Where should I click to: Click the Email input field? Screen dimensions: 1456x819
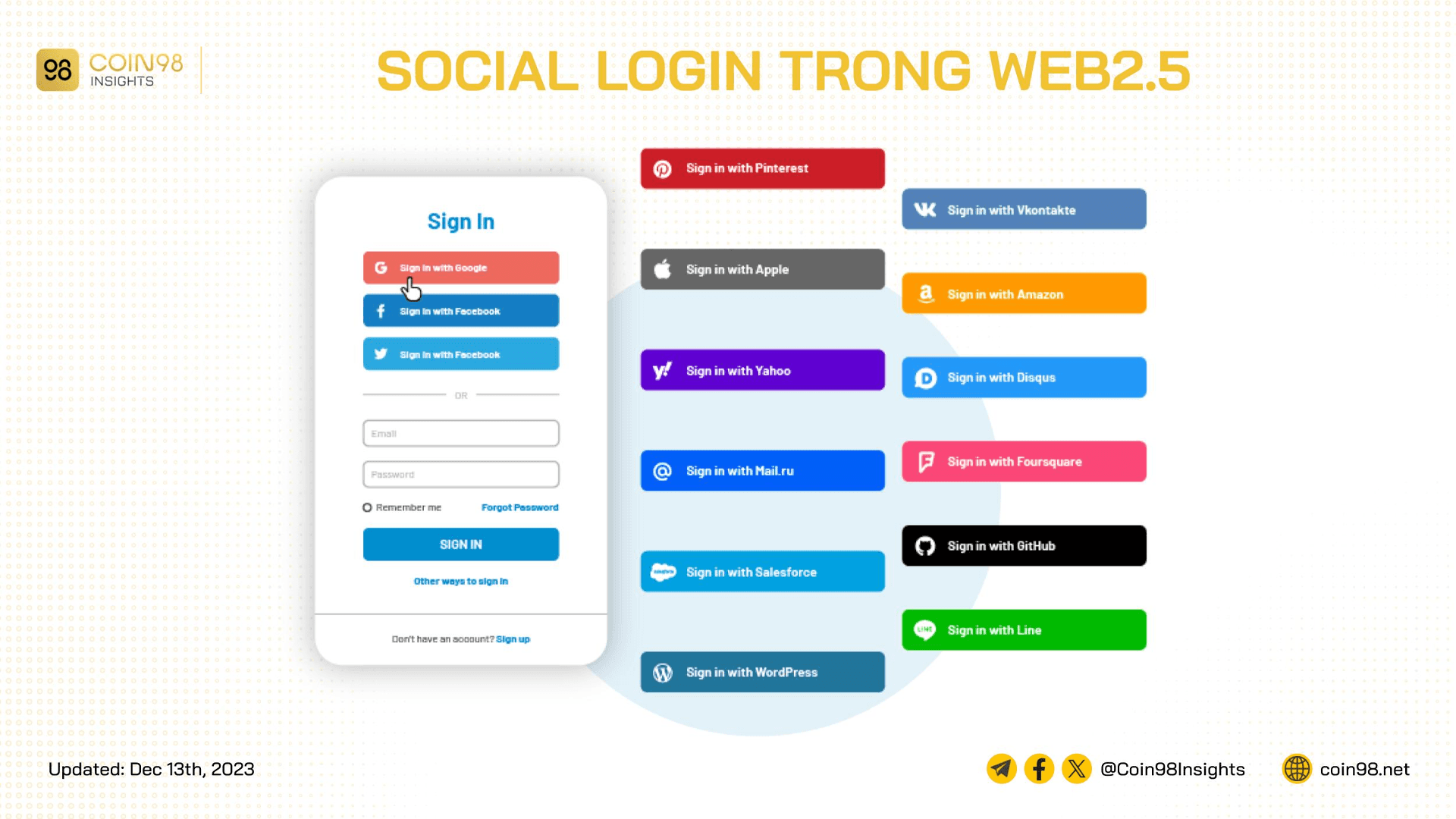[x=461, y=432]
